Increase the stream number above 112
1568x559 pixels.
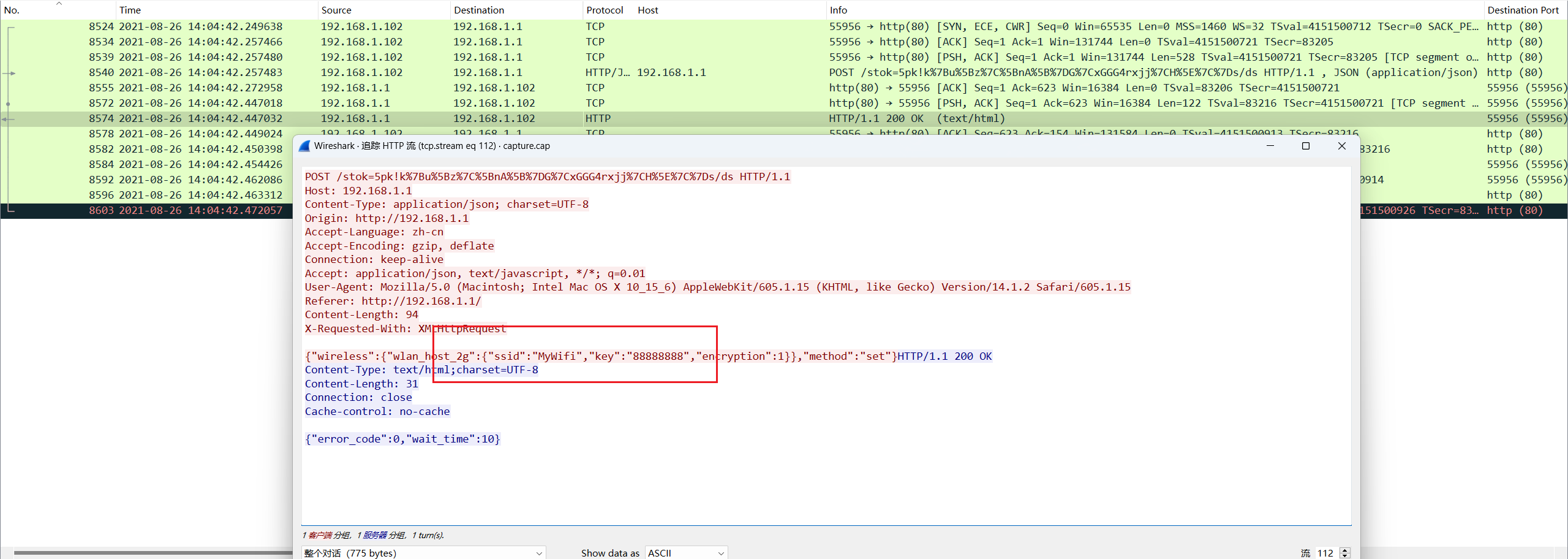[1345, 550]
